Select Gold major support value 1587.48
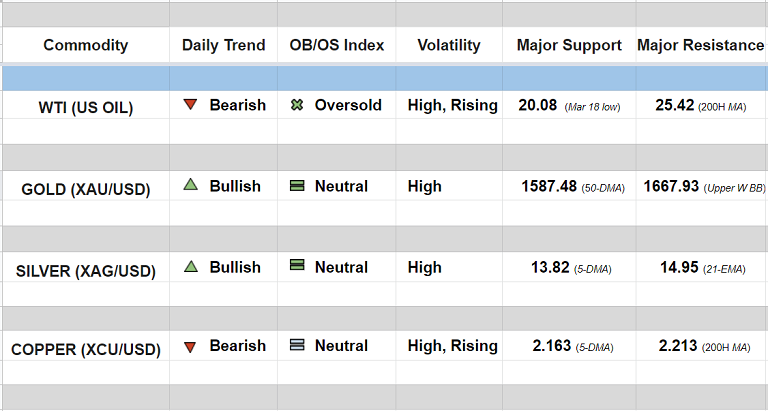The width and height of the screenshot is (768, 411). [x=549, y=186]
